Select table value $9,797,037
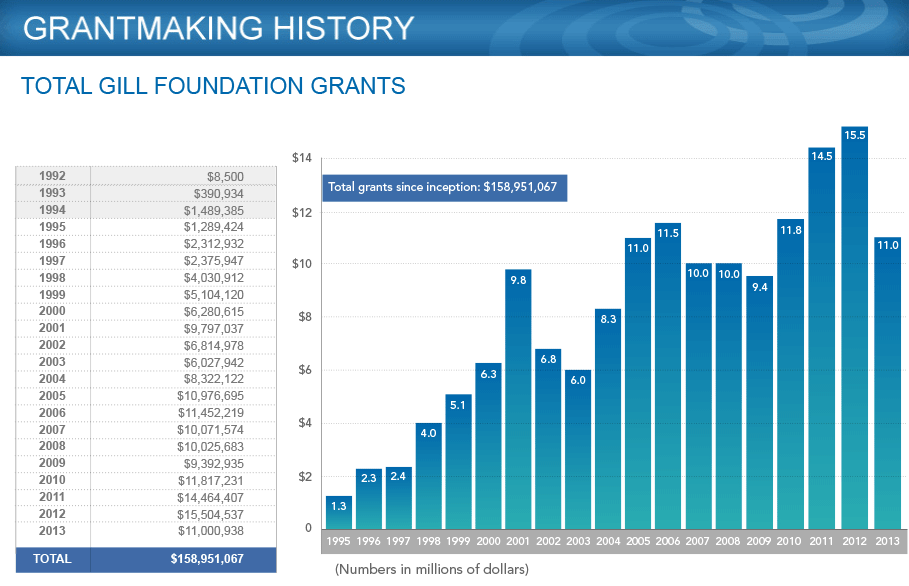The image size is (909, 586). click(x=213, y=329)
